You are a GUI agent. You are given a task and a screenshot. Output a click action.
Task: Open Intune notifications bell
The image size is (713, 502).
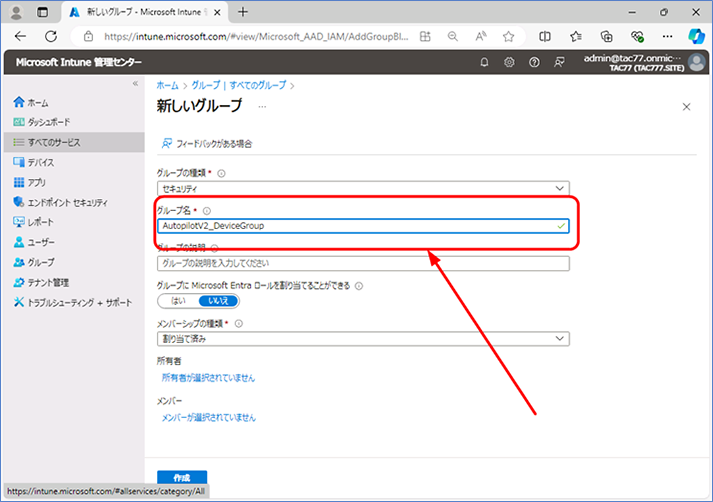coord(484,62)
